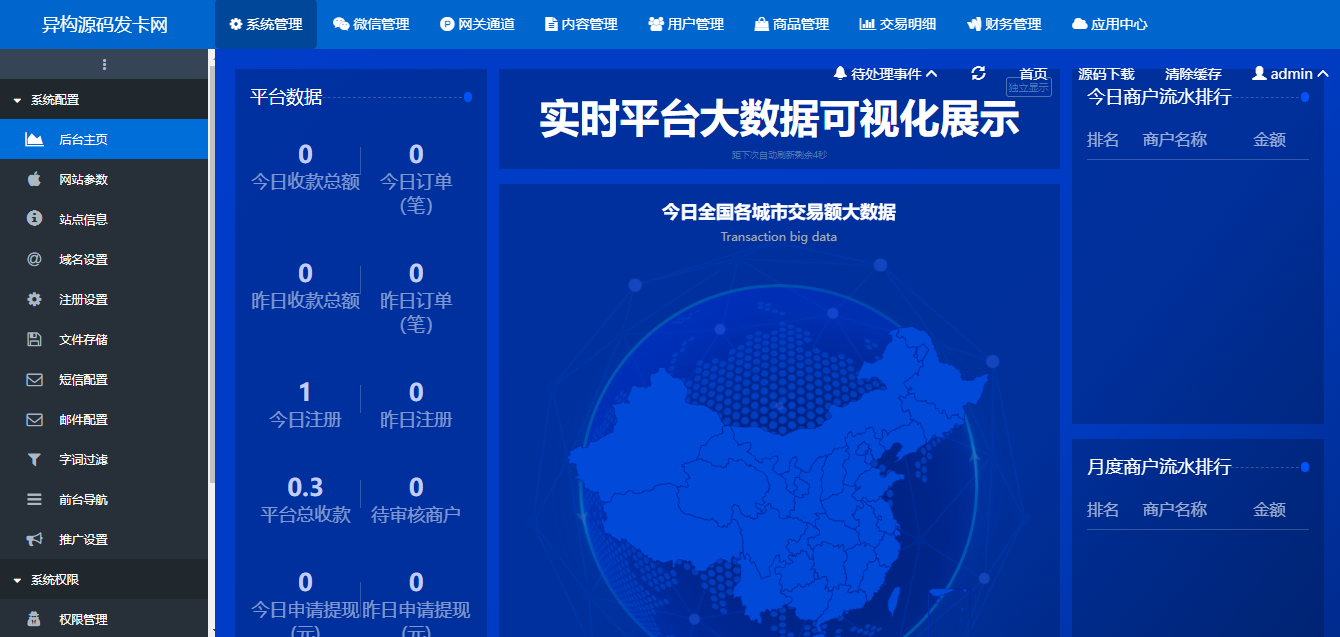The image size is (1340, 637).
Task: Click the 源码下载 link
Action: (1106, 74)
